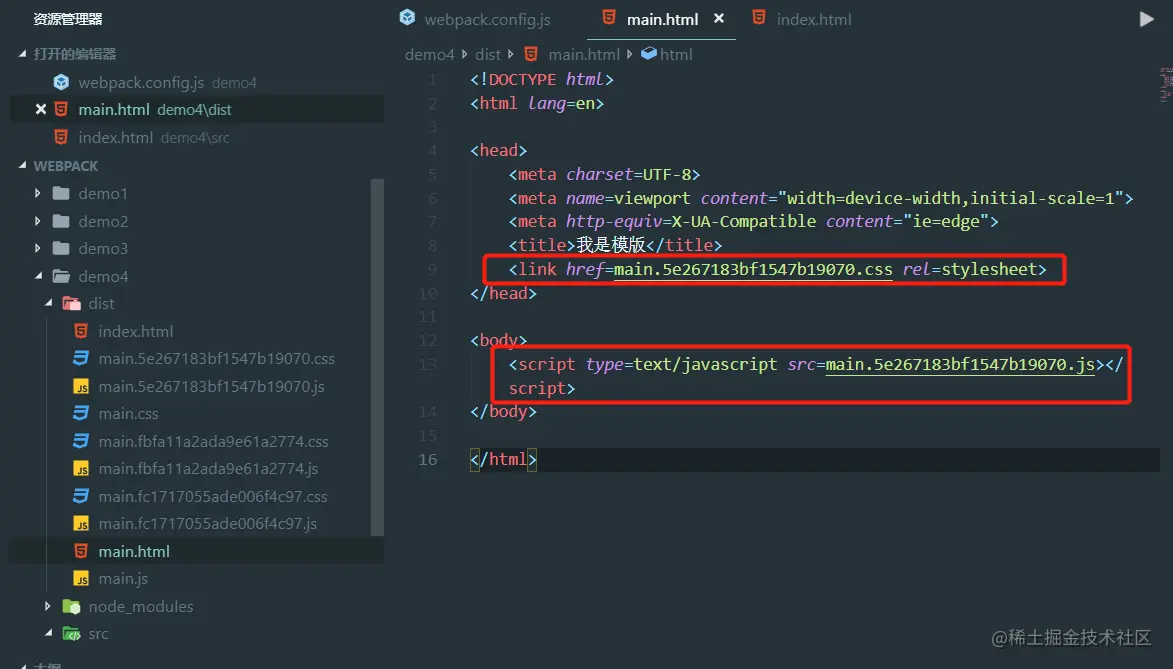
Task: Collapse the 打开的编辑器 section
Action: [x=21, y=53]
